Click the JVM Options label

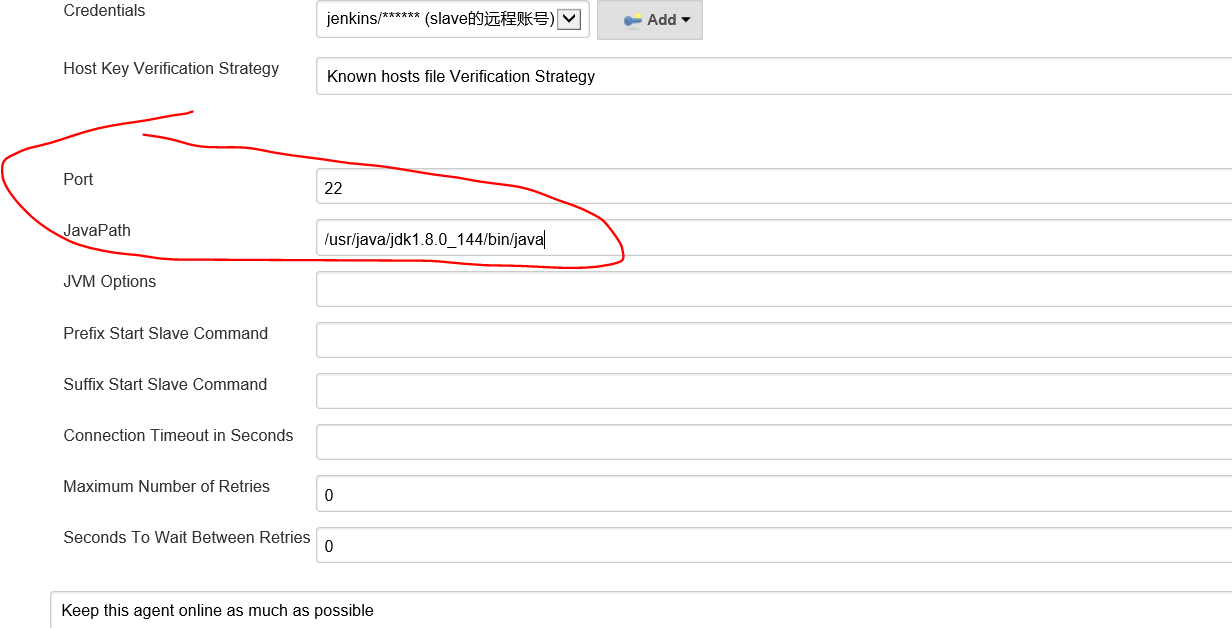[x=110, y=282]
